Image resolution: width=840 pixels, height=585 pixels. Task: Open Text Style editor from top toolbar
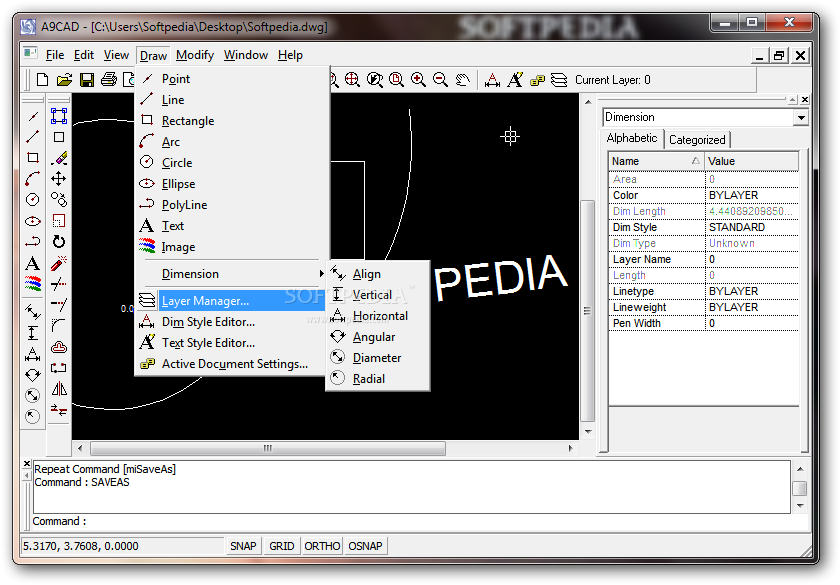coord(515,80)
